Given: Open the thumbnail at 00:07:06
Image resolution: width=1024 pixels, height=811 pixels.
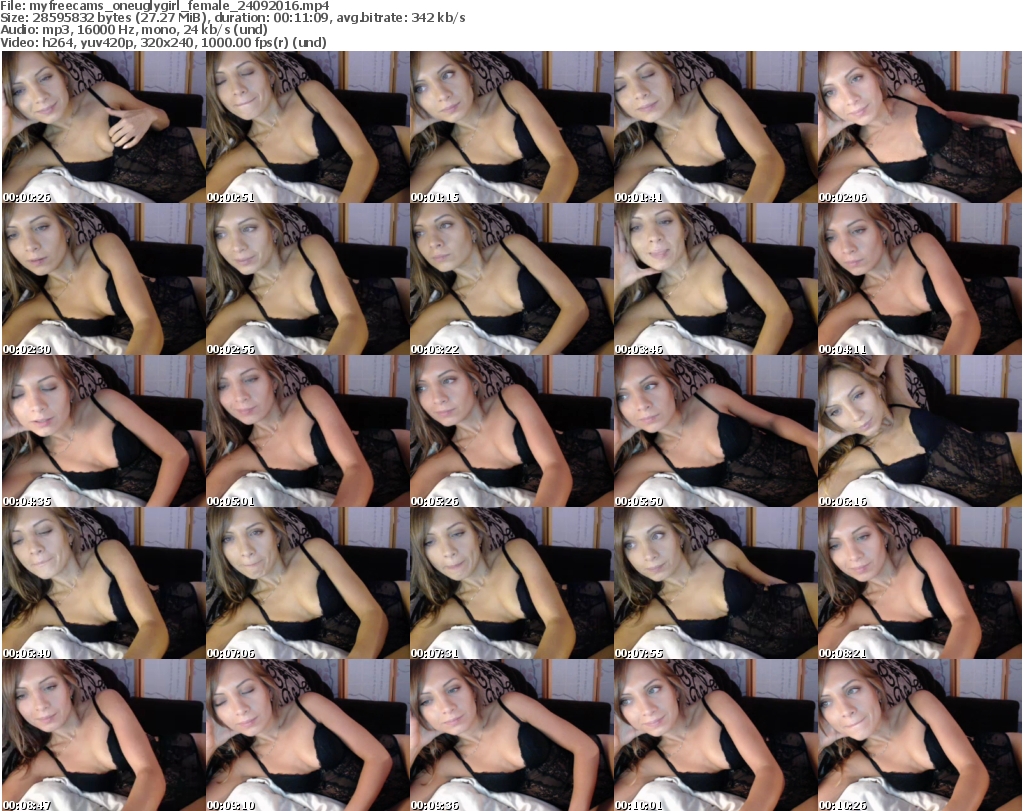Looking at the screenshot, I should tap(308, 584).
